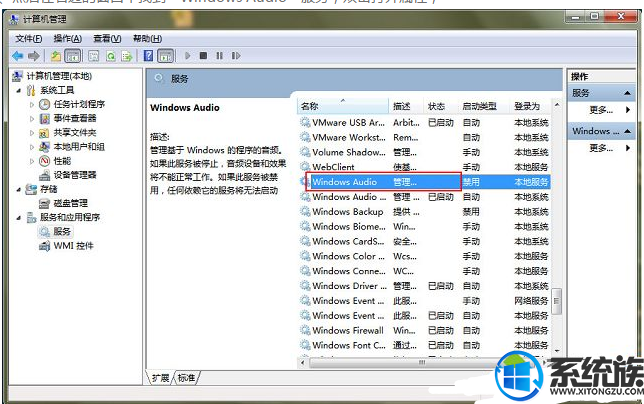Select 共享文件夹 in the tree
The width and height of the screenshot is (644, 404).
click(75, 133)
